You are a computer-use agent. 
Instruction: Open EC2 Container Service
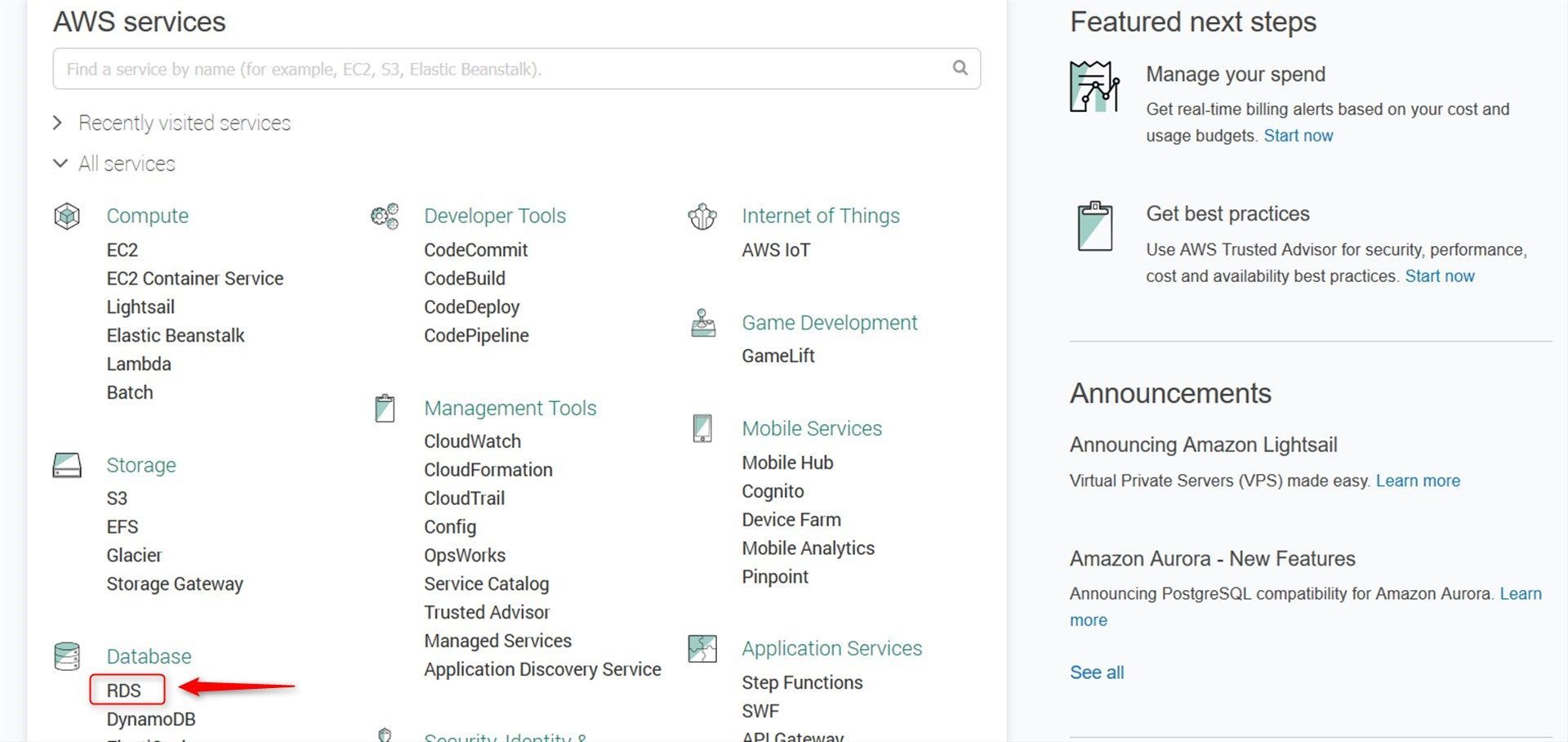tap(195, 279)
